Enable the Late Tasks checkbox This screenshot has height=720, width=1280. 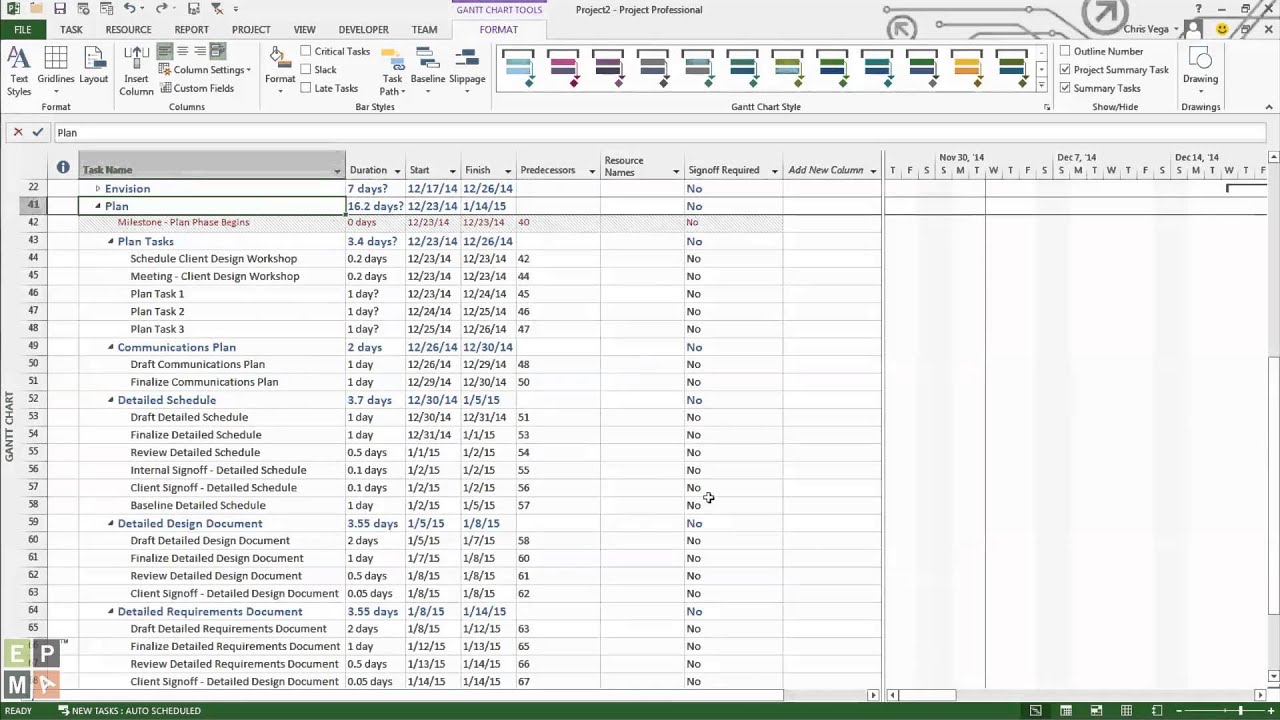click(306, 88)
